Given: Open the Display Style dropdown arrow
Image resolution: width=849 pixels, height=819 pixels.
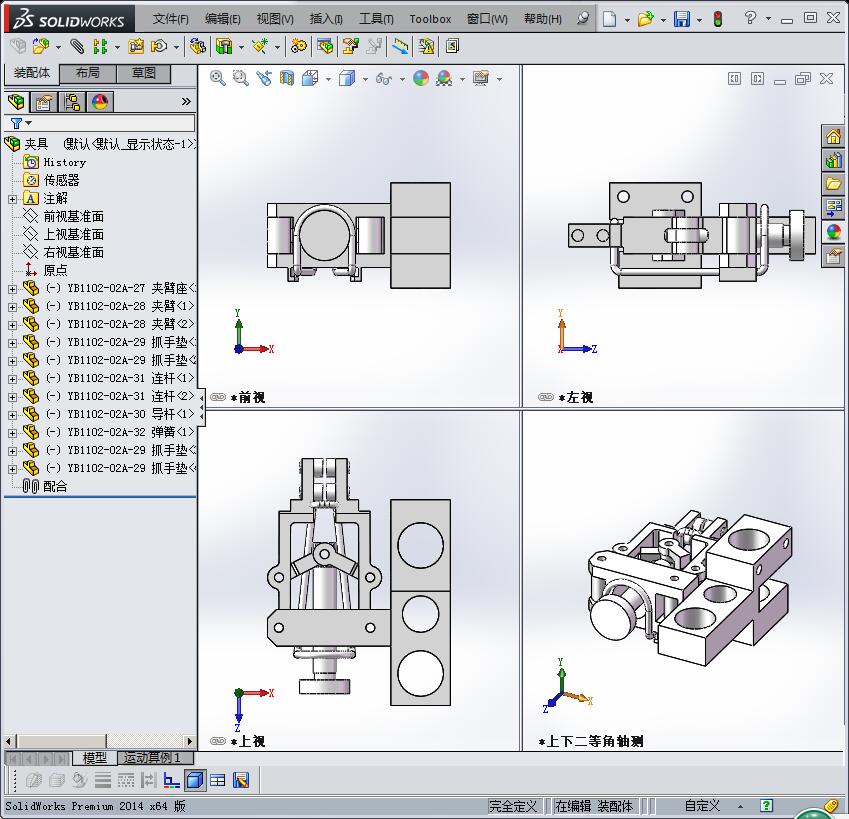Looking at the screenshot, I should (x=365, y=80).
